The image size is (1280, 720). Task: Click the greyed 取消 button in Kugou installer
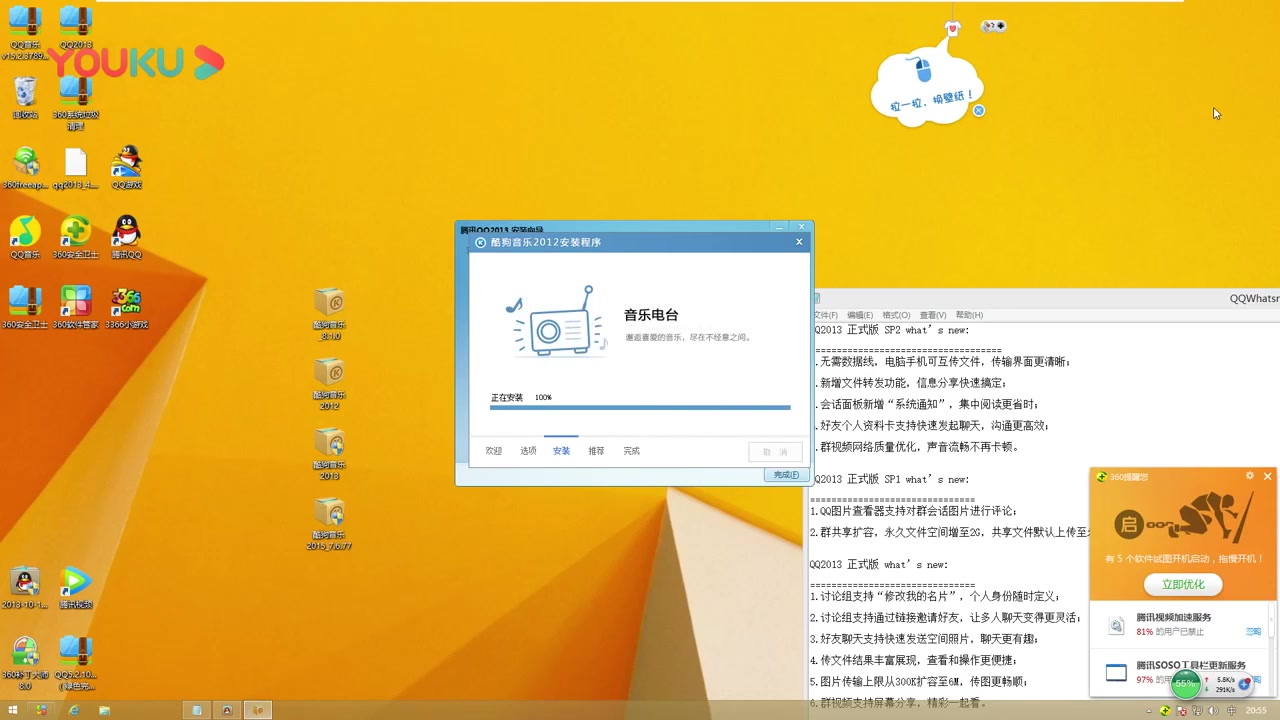point(775,452)
